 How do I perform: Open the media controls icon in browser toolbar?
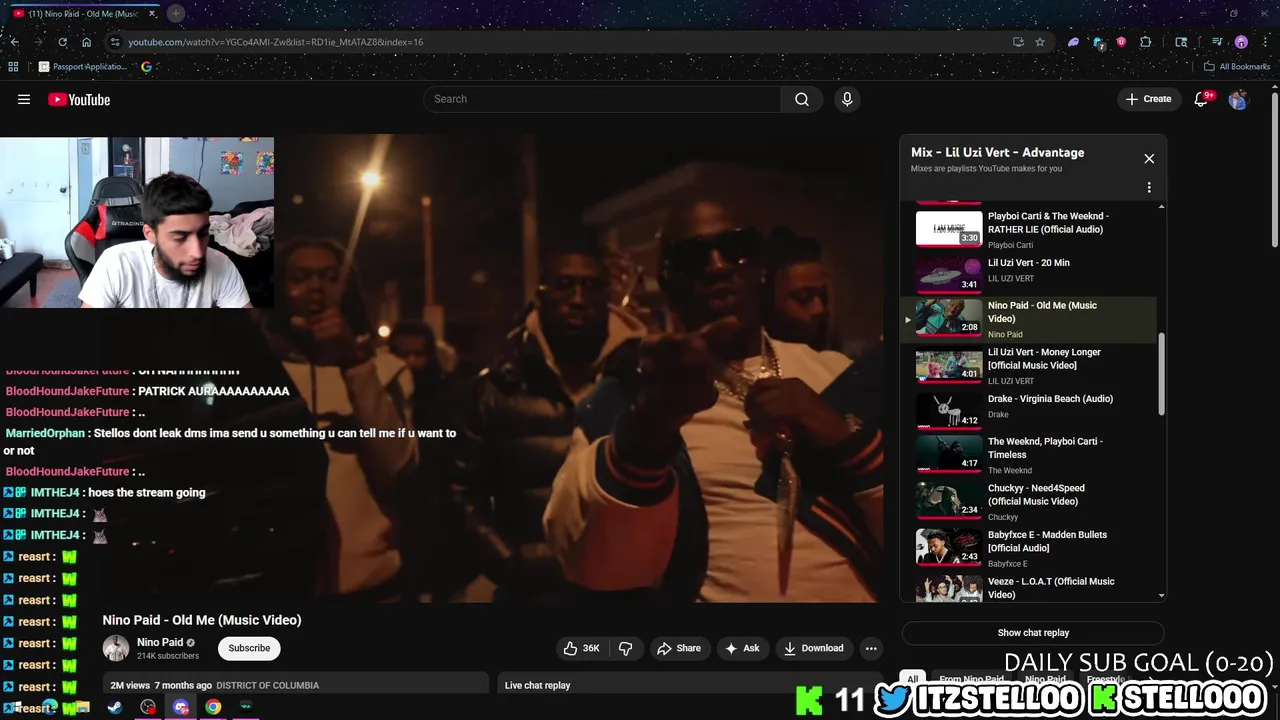pos(1217,42)
